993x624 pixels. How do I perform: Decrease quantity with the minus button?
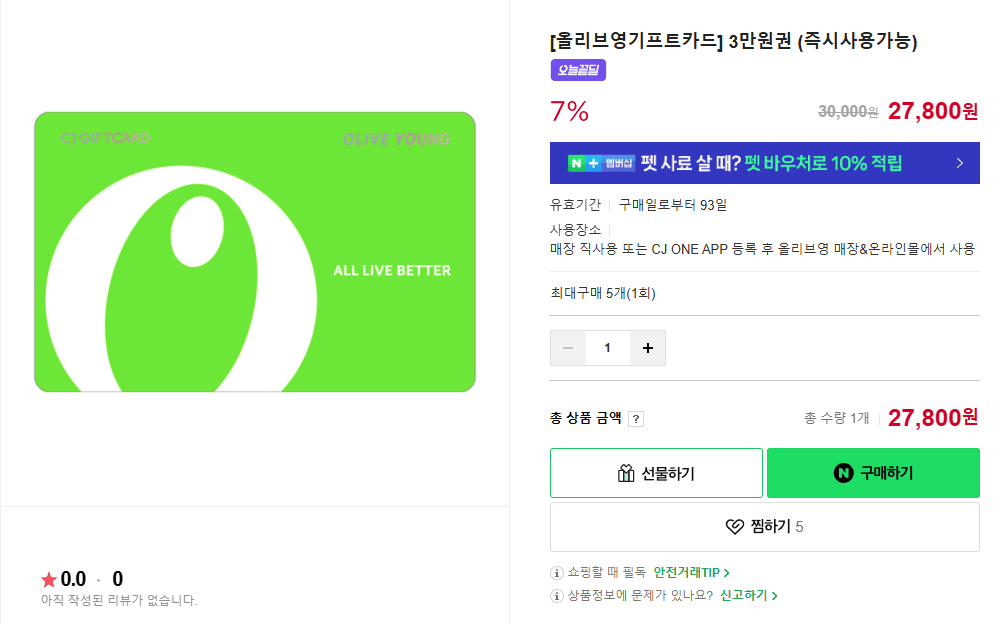click(568, 348)
